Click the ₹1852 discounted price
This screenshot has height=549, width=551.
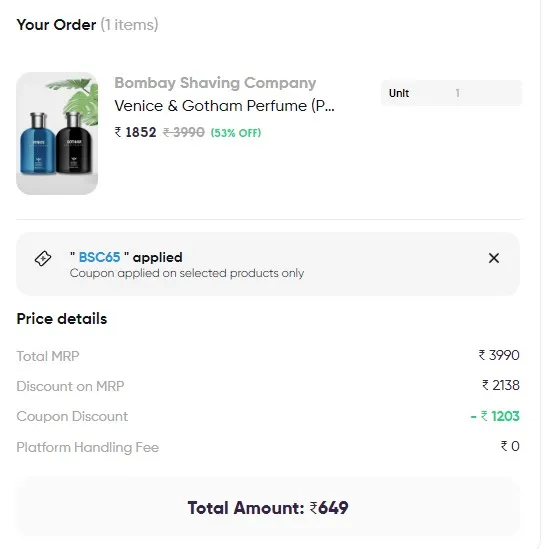tap(135, 133)
